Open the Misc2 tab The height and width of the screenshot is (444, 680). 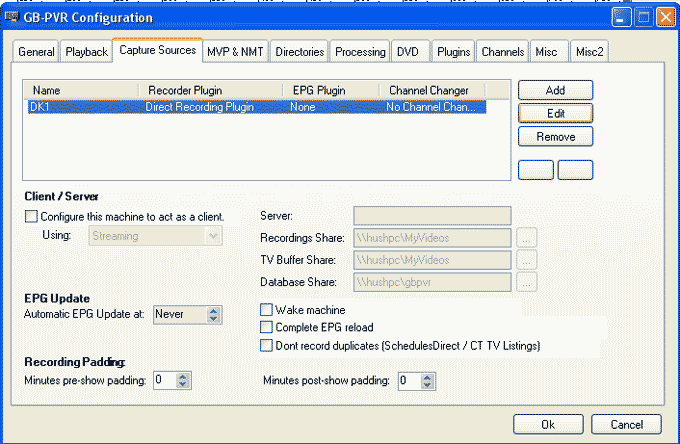point(589,52)
